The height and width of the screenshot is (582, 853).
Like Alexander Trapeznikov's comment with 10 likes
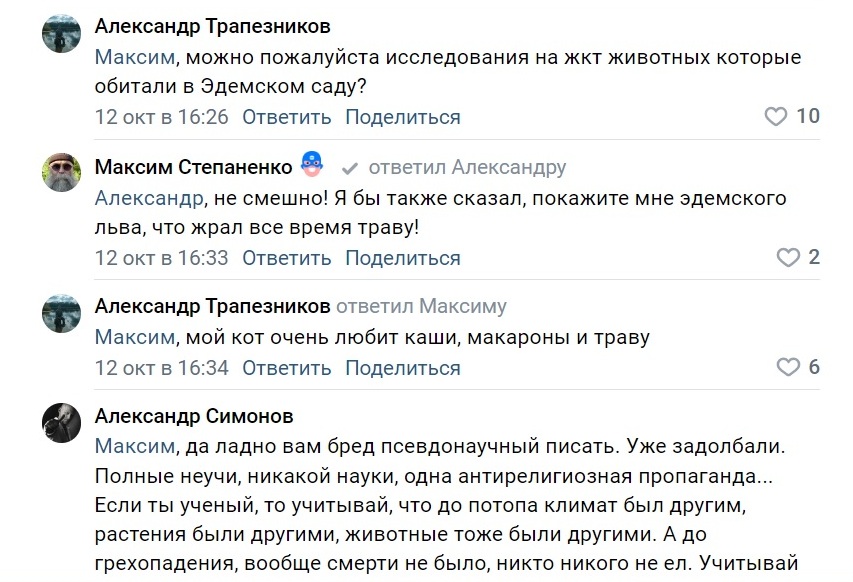(x=776, y=117)
